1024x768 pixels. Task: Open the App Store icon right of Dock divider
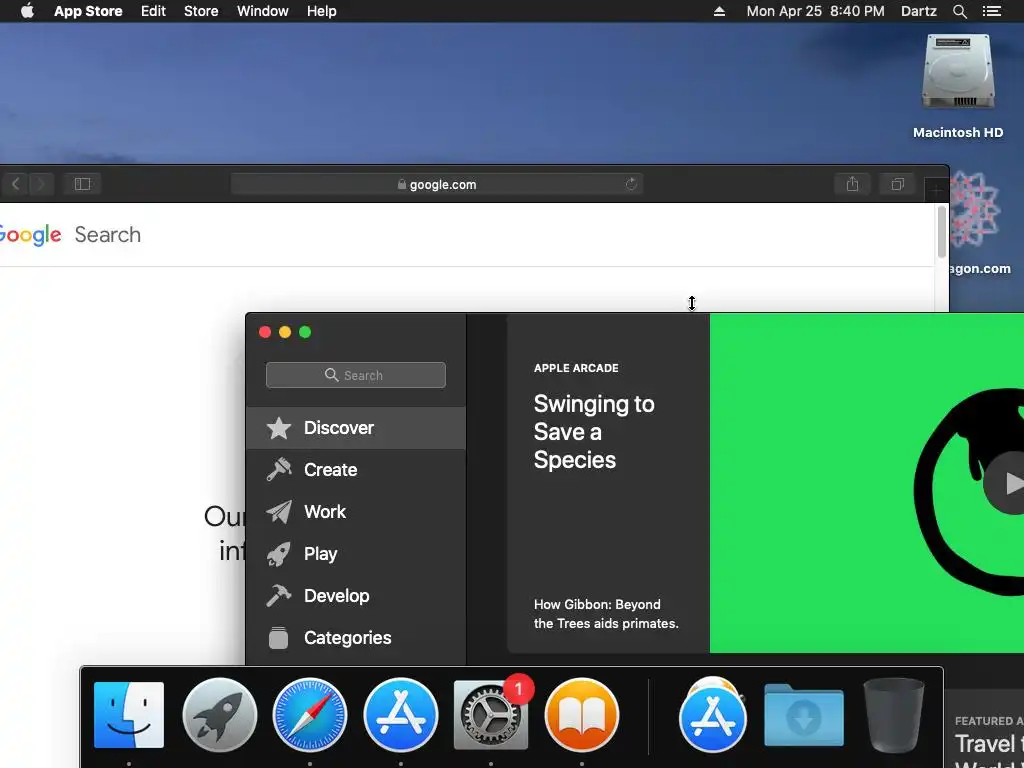(712, 716)
